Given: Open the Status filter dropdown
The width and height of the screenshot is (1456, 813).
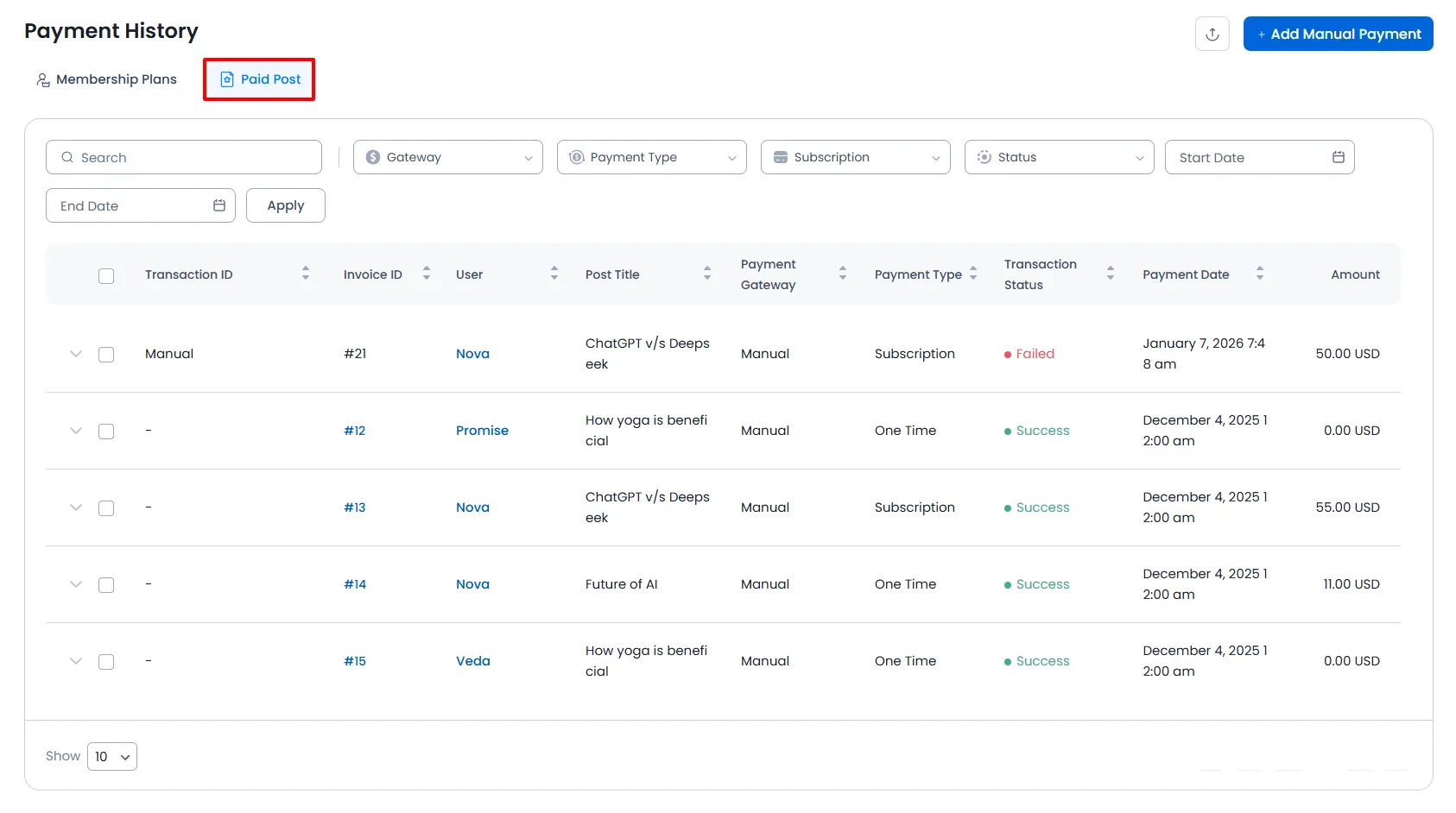Looking at the screenshot, I should 1059,157.
